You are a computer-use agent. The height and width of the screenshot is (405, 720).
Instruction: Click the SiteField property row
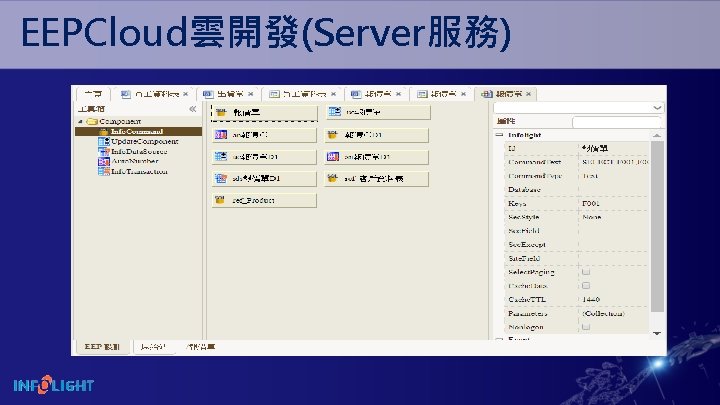578,259
